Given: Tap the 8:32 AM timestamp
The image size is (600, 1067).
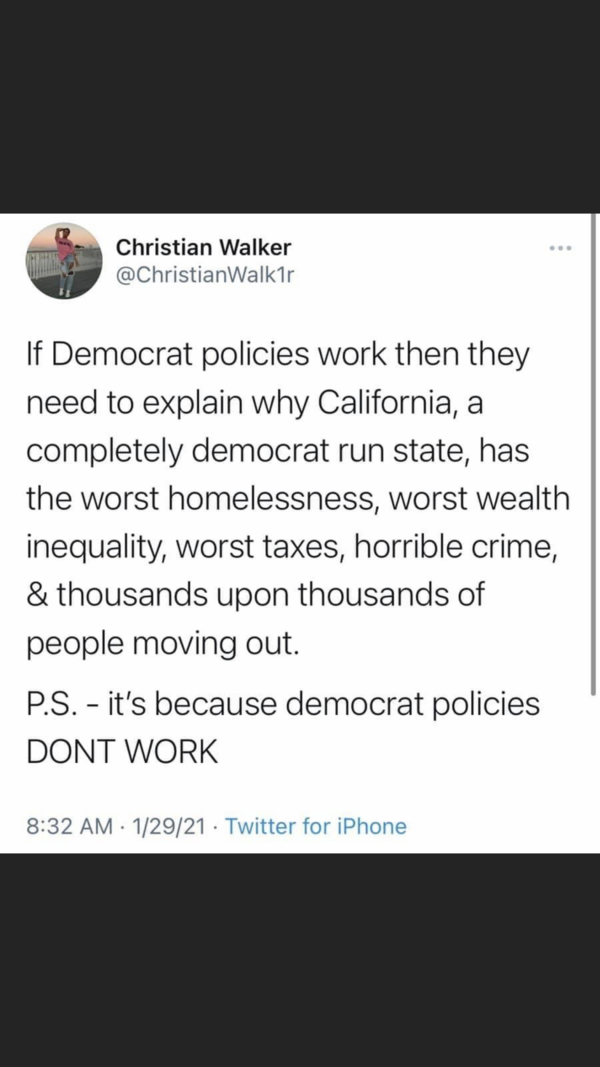Looking at the screenshot, I should pyautogui.click(x=66, y=826).
